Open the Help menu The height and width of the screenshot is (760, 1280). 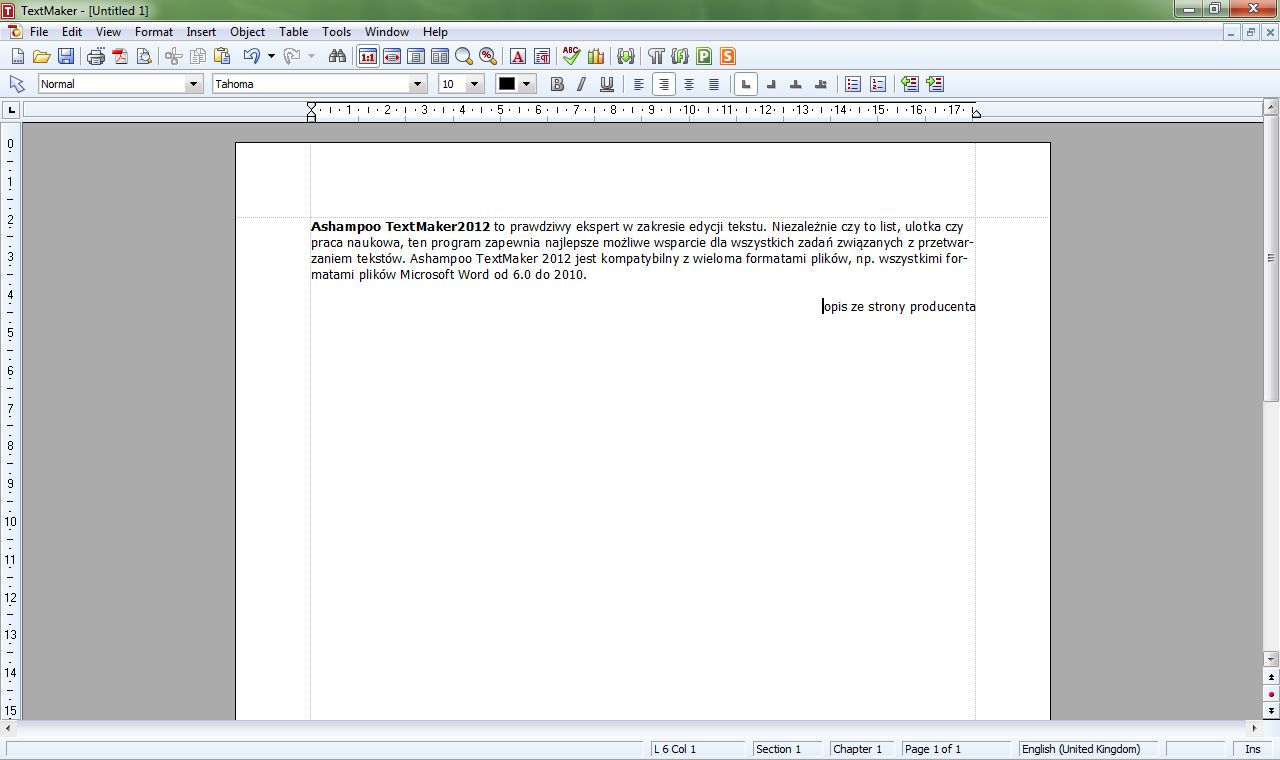(435, 32)
